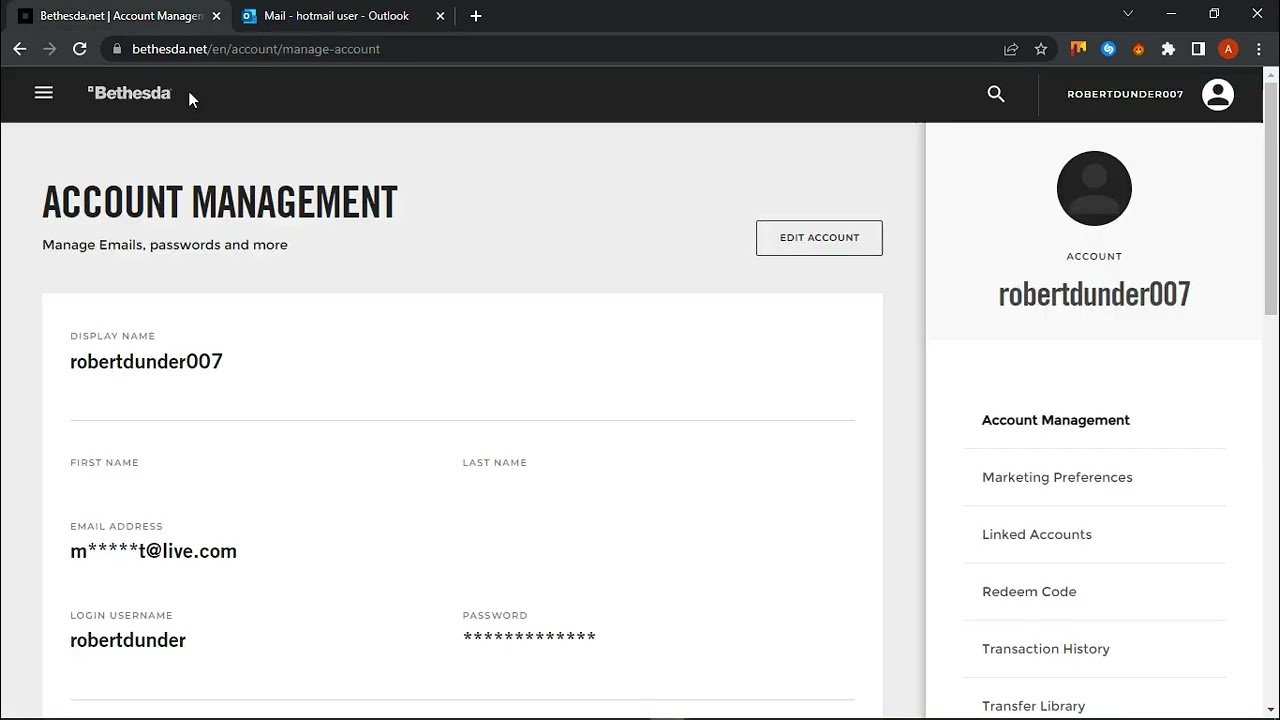Reload the page with the refresh icon
Viewport: 1280px width, 720px height.
point(80,49)
